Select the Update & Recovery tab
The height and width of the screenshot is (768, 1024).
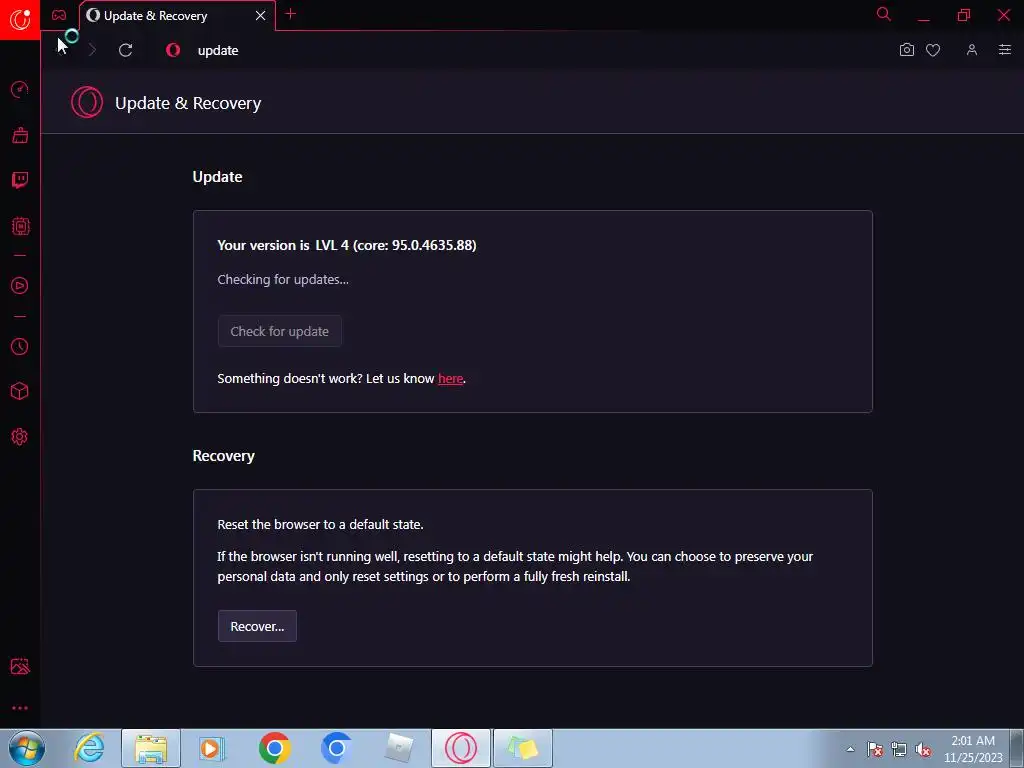pyautogui.click(x=177, y=16)
